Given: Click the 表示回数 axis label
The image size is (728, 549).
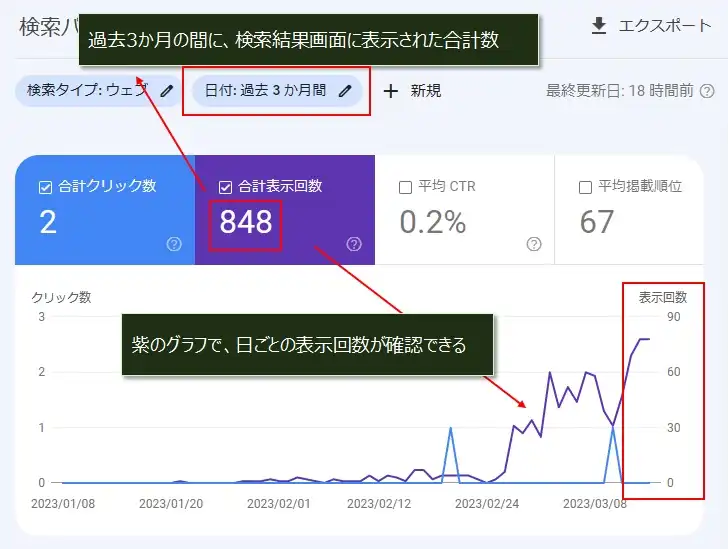Looking at the screenshot, I should pos(663,297).
